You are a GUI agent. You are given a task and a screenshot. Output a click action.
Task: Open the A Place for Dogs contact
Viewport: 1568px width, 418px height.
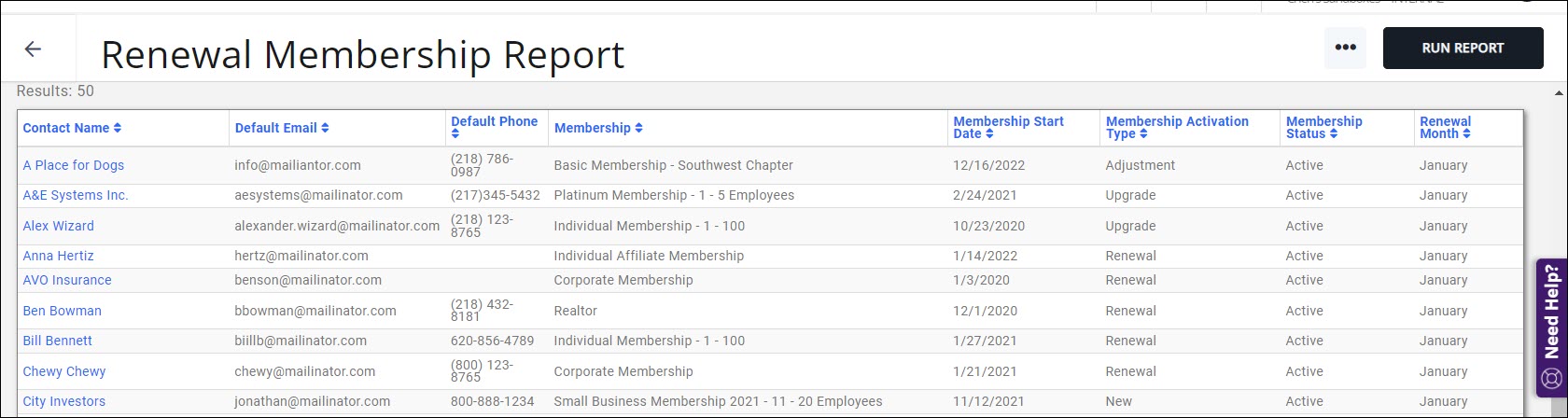(74, 165)
